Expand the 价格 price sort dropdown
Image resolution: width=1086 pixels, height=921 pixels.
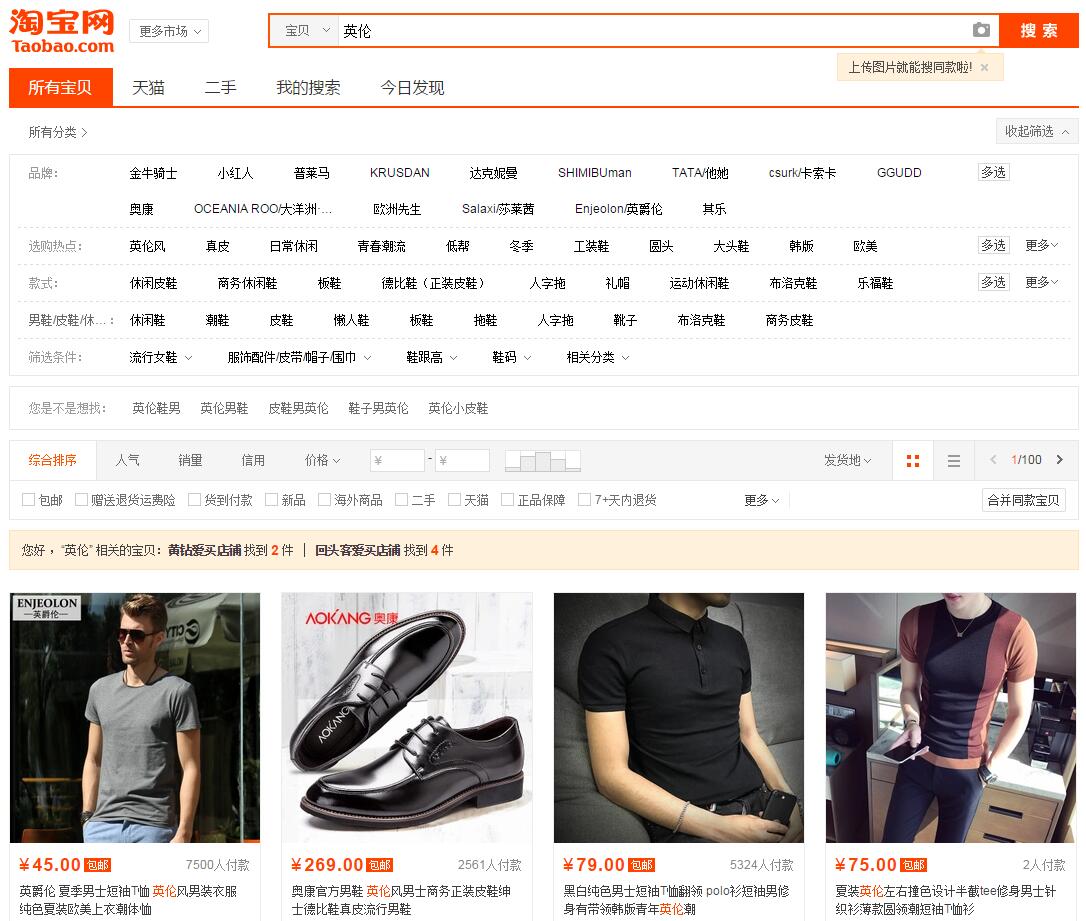click(x=322, y=460)
